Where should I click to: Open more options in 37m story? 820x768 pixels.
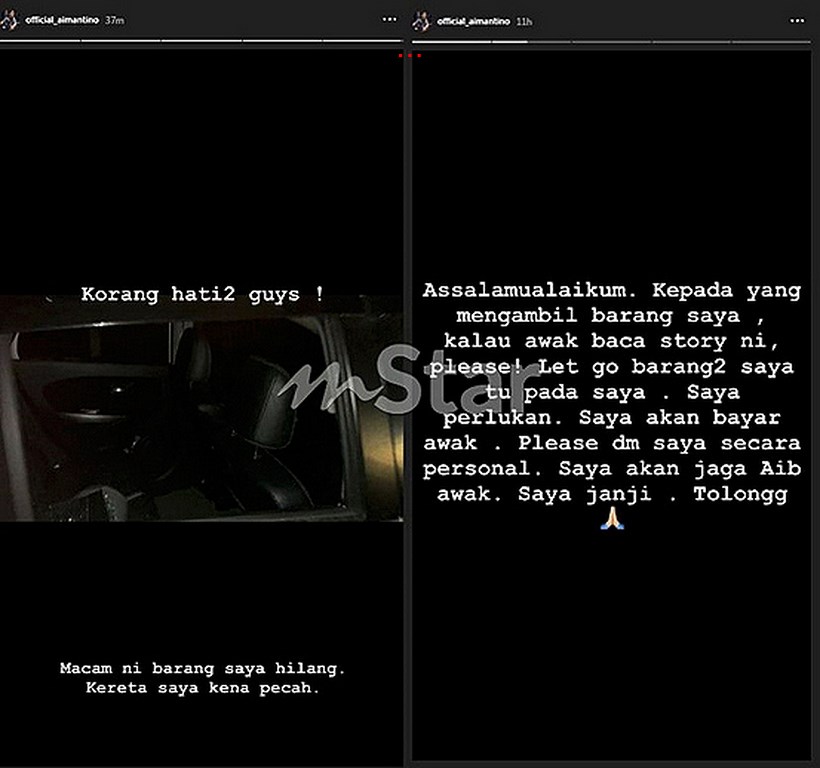pyautogui.click(x=389, y=19)
